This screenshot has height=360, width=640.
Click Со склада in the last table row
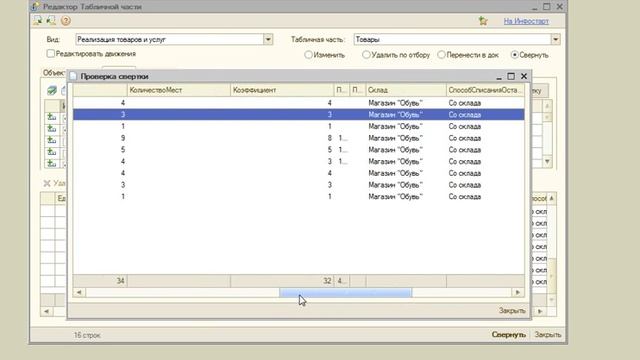(464, 197)
